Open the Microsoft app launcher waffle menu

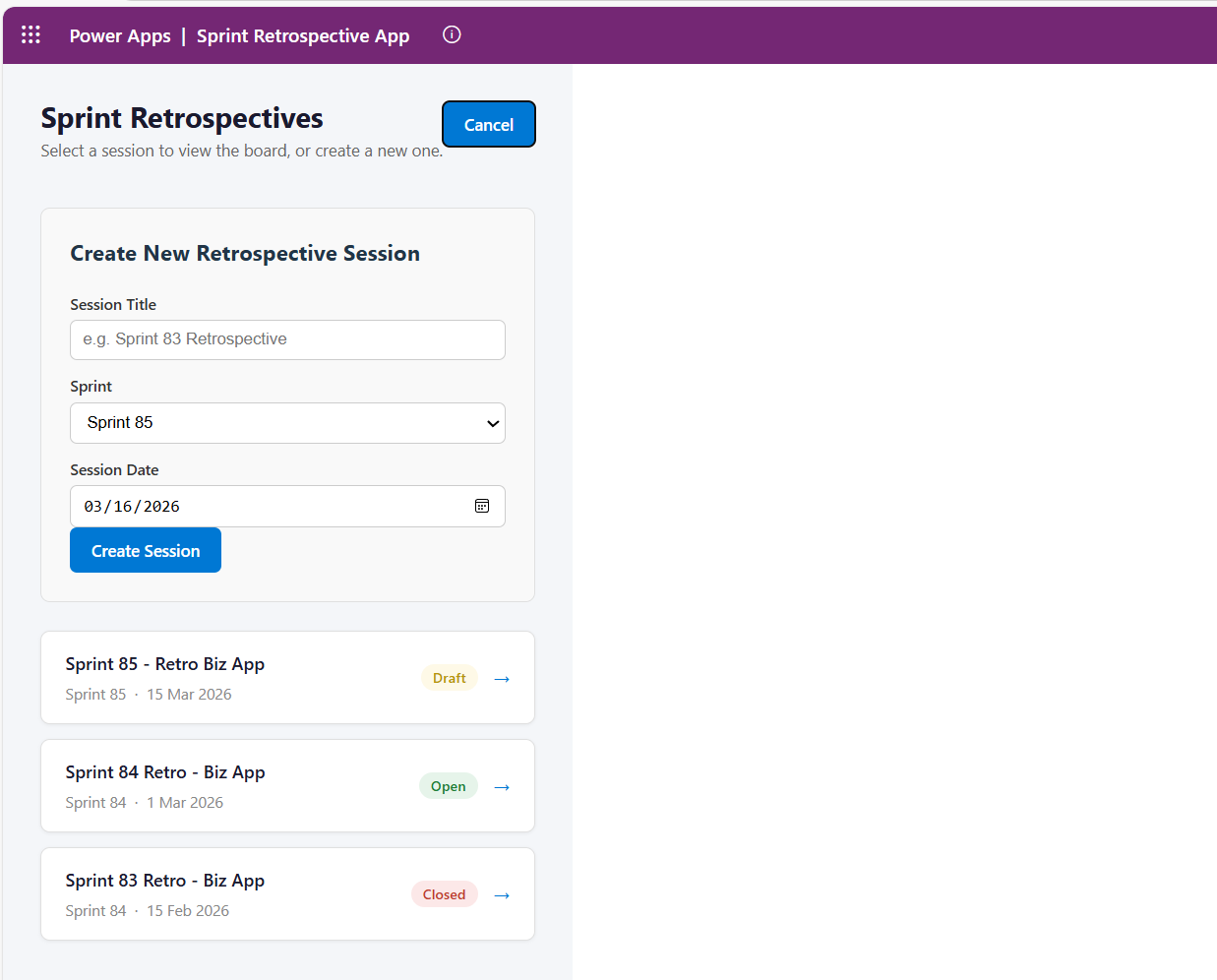30,34
